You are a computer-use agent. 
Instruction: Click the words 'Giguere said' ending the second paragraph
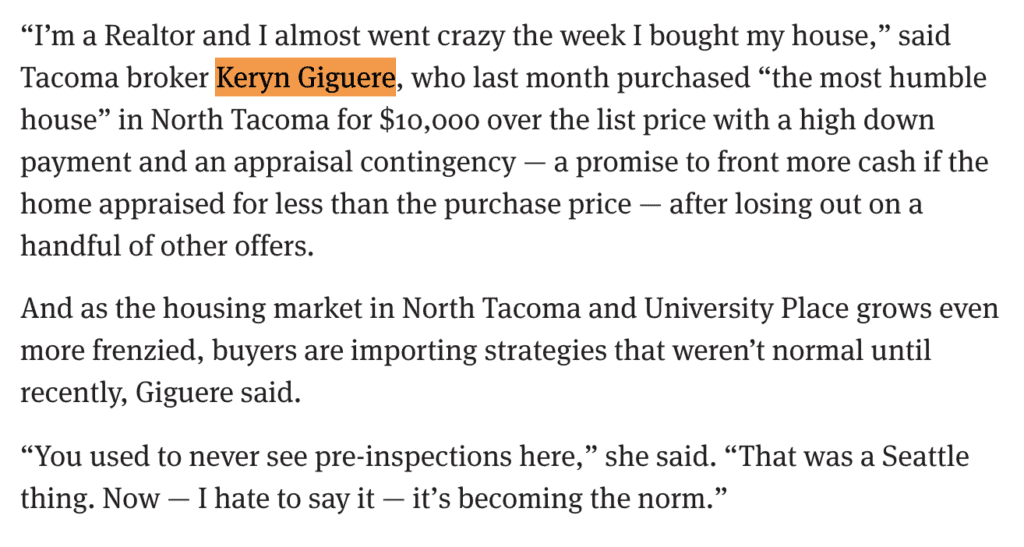(x=218, y=393)
